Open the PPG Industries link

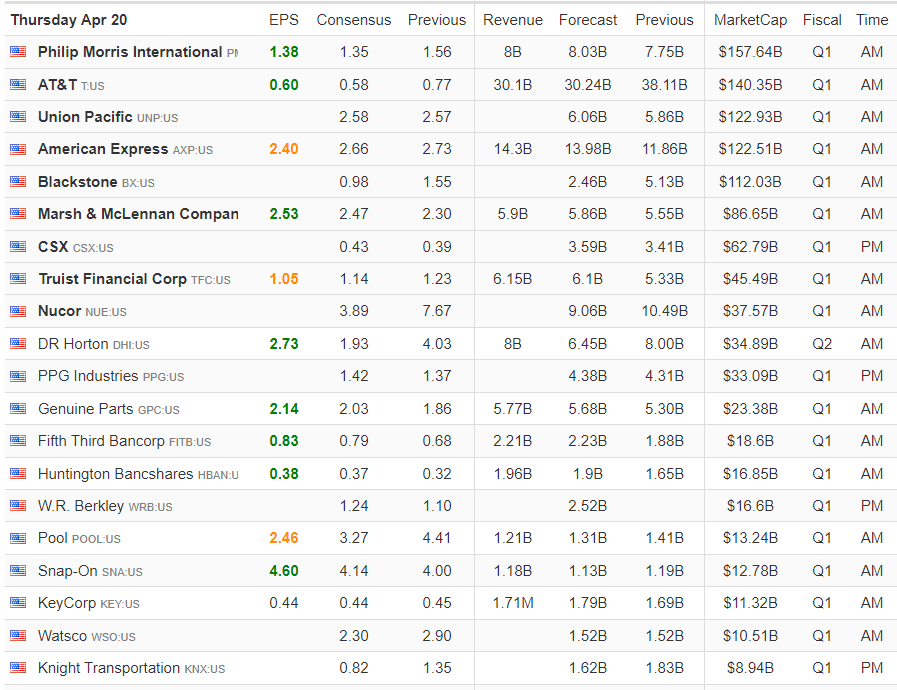pyautogui.click(x=88, y=376)
